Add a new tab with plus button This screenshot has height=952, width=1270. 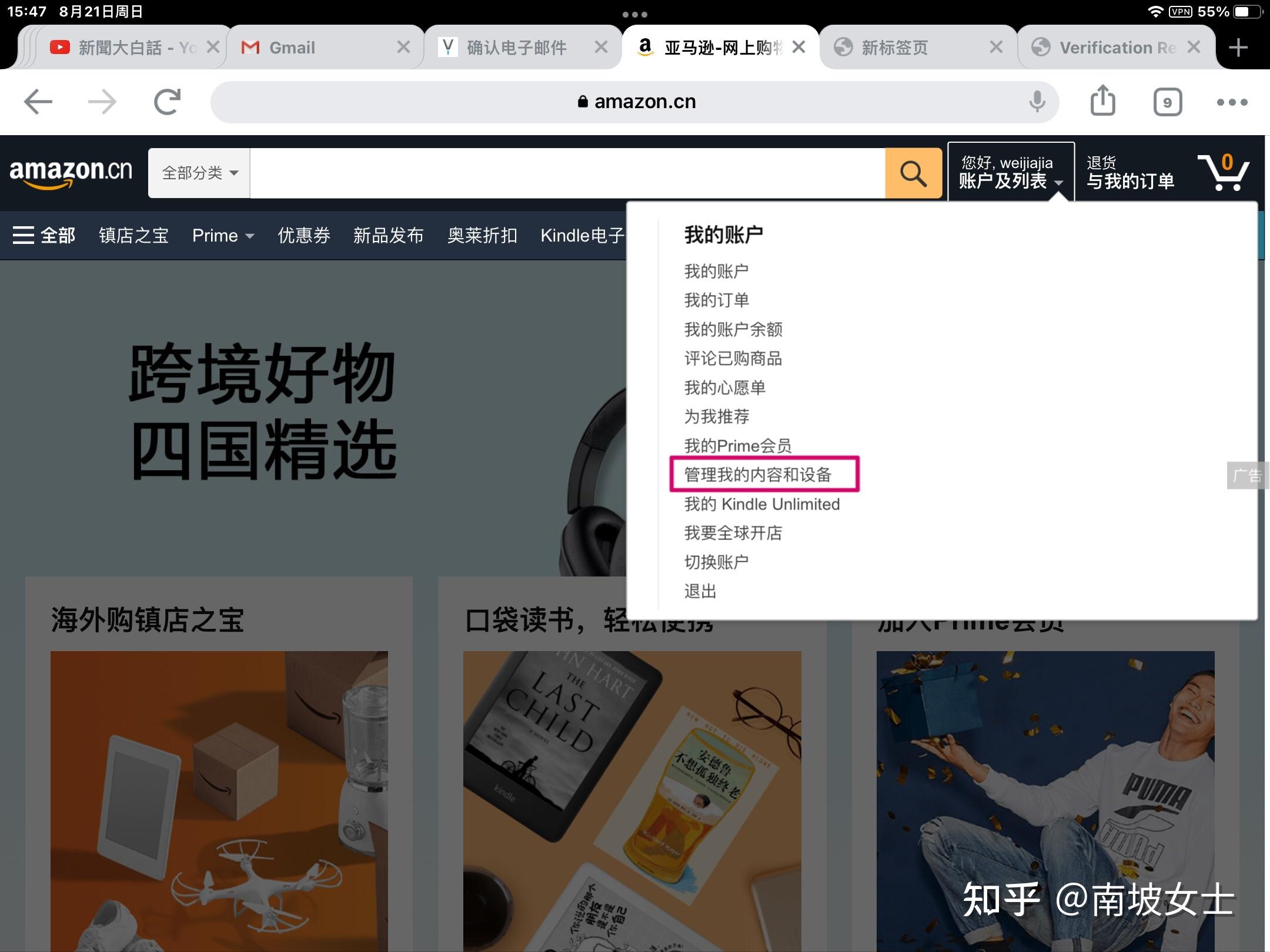pos(1238,47)
